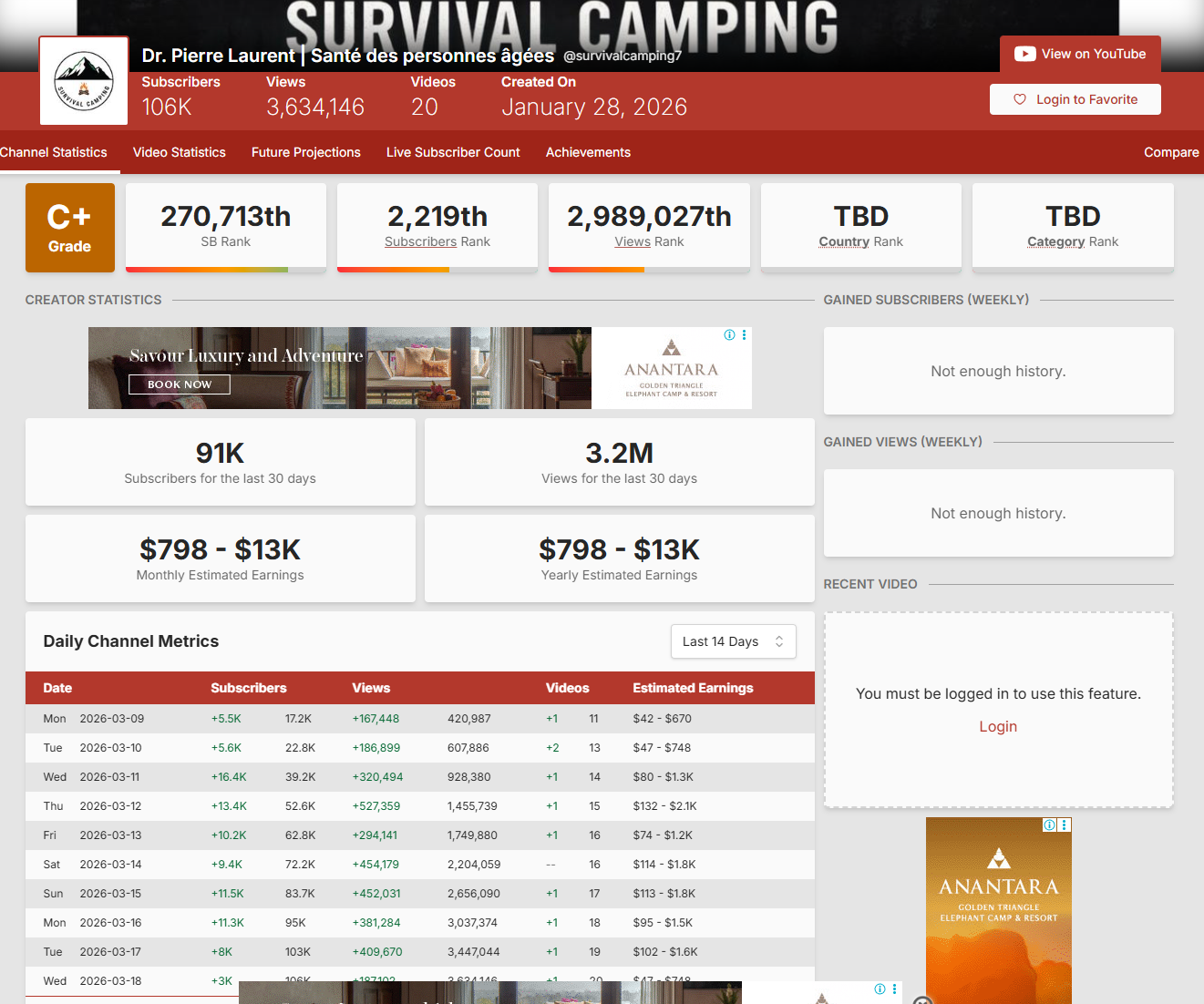Click the ad info icon on the Anantara banner
The width and height of the screenshot is (1204, 1004).
point(729,335)
